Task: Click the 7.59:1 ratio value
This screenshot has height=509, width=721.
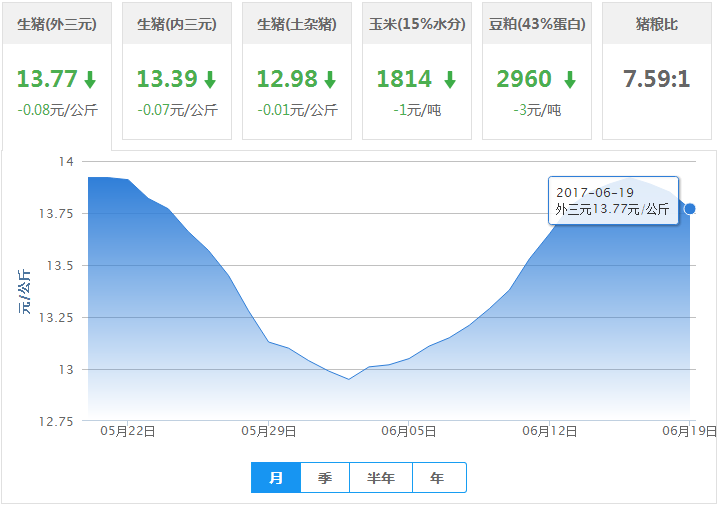Action: click(657, 79)
